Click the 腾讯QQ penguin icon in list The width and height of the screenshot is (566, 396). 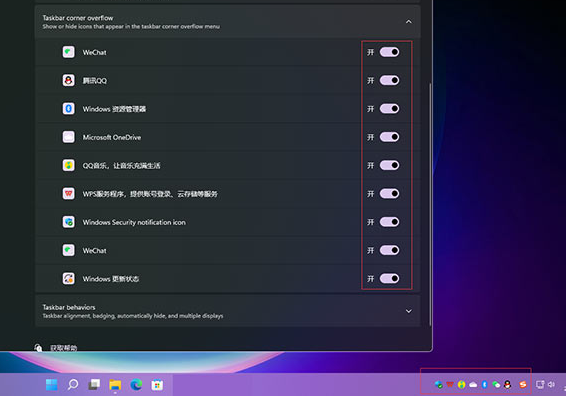[69, 80]
